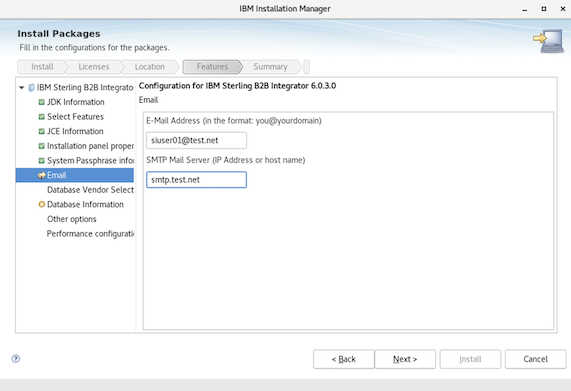The width and height of the screenshot is (571, 391).
Task: Open Other options page
Action: tap(72, 219)
